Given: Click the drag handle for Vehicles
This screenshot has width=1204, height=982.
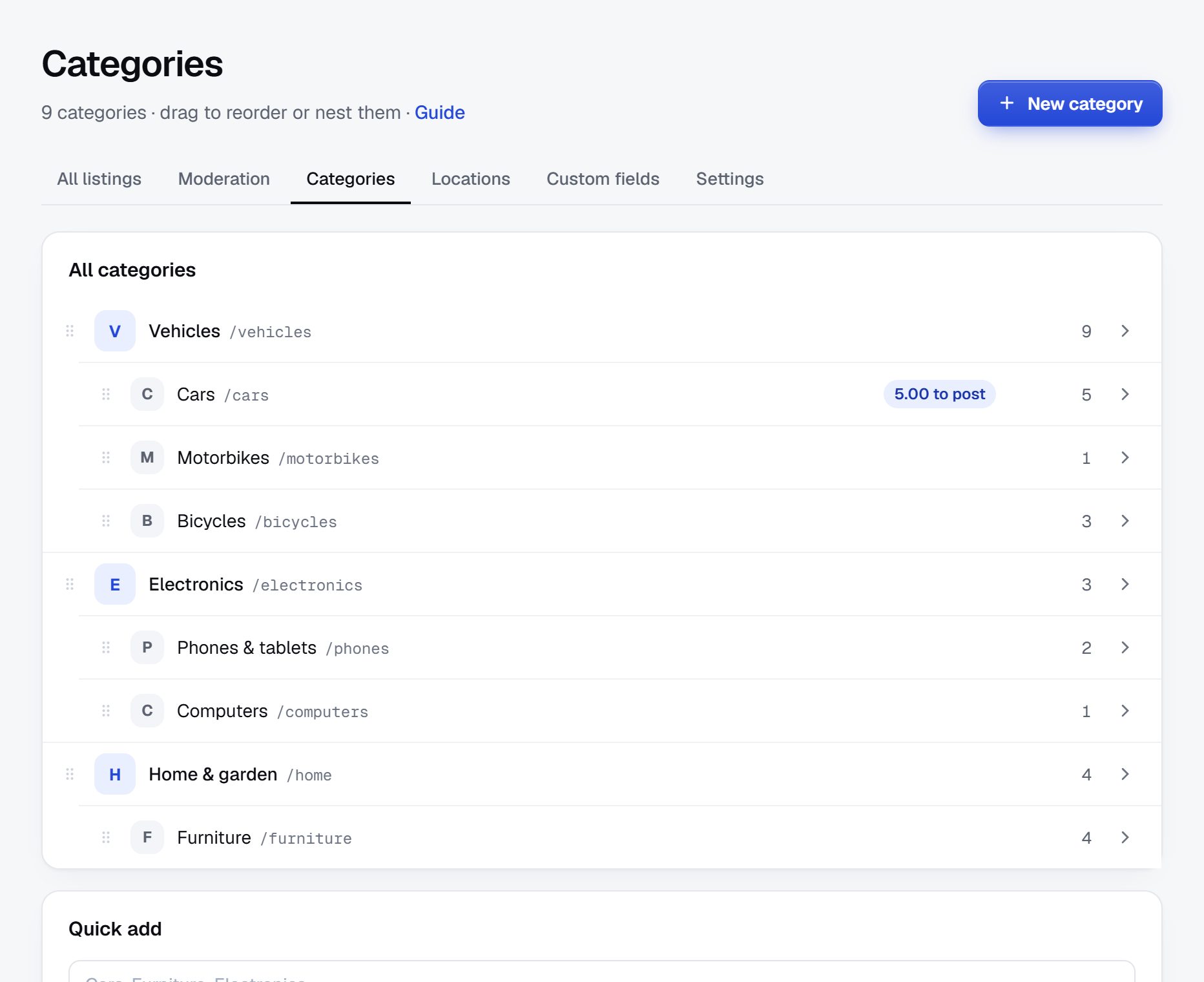Looking at the screenshot, I should click(70, 331).
